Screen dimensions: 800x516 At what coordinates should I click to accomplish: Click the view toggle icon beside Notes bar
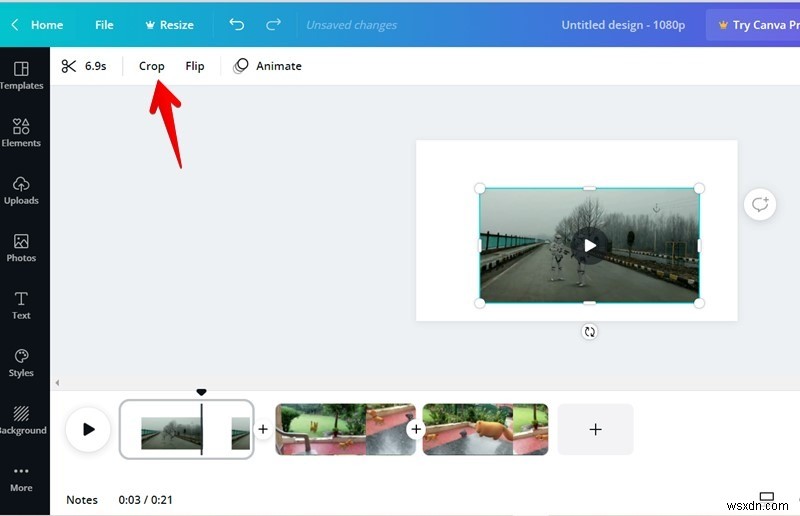[766, 496]
